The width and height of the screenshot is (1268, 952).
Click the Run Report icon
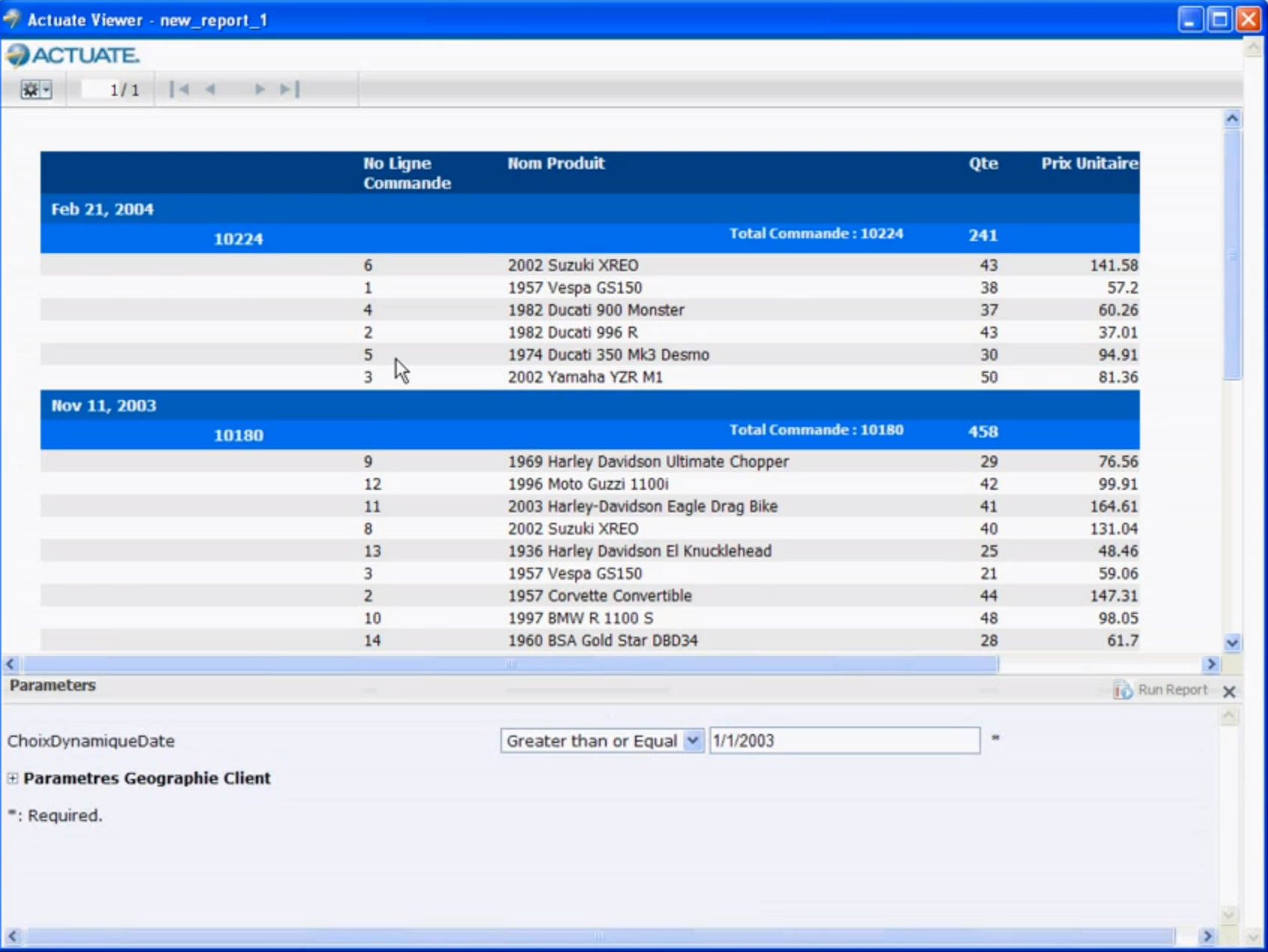(1122, 690)
